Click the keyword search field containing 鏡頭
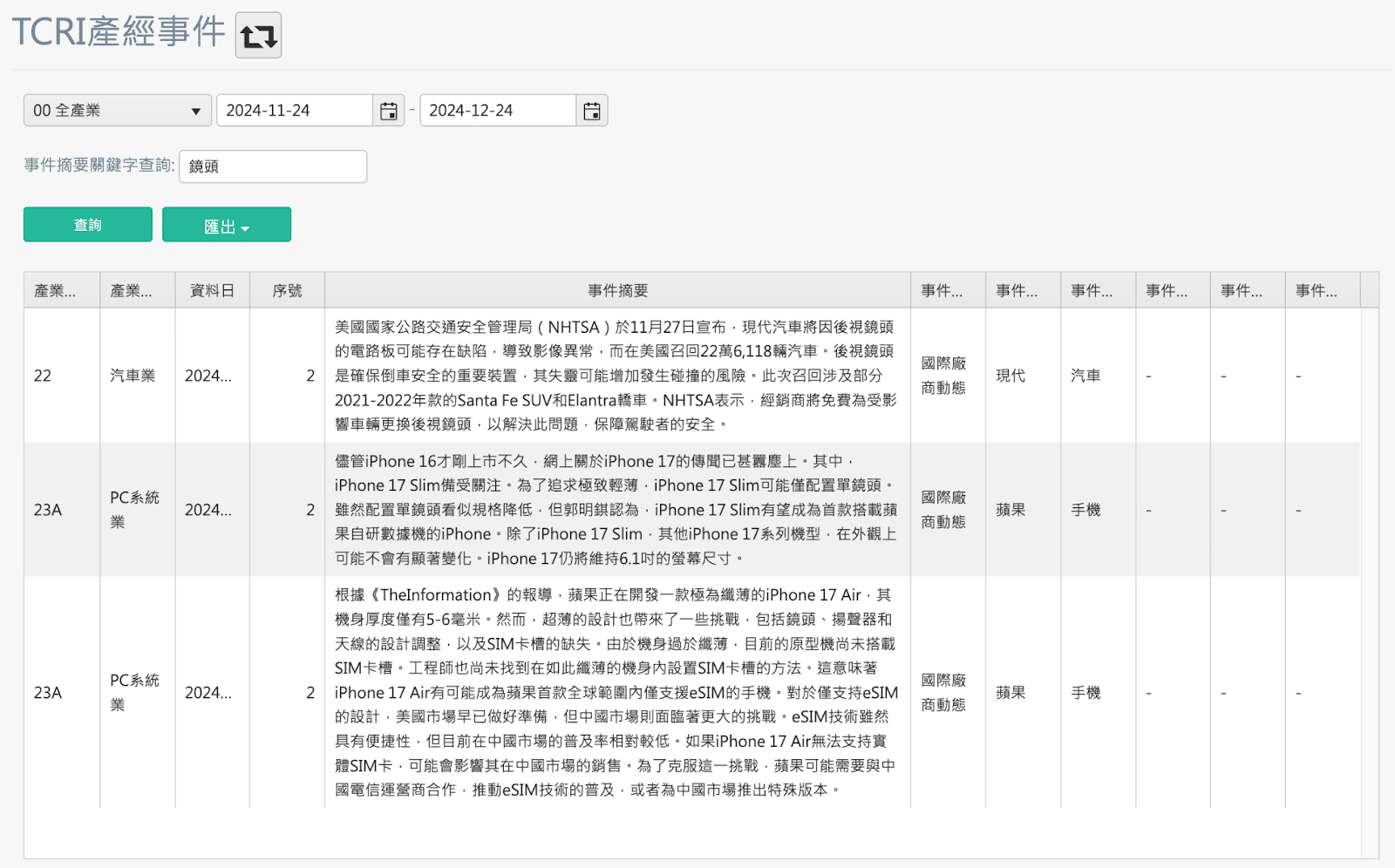This screenshot has width=1395, height=868. [273, 166]
